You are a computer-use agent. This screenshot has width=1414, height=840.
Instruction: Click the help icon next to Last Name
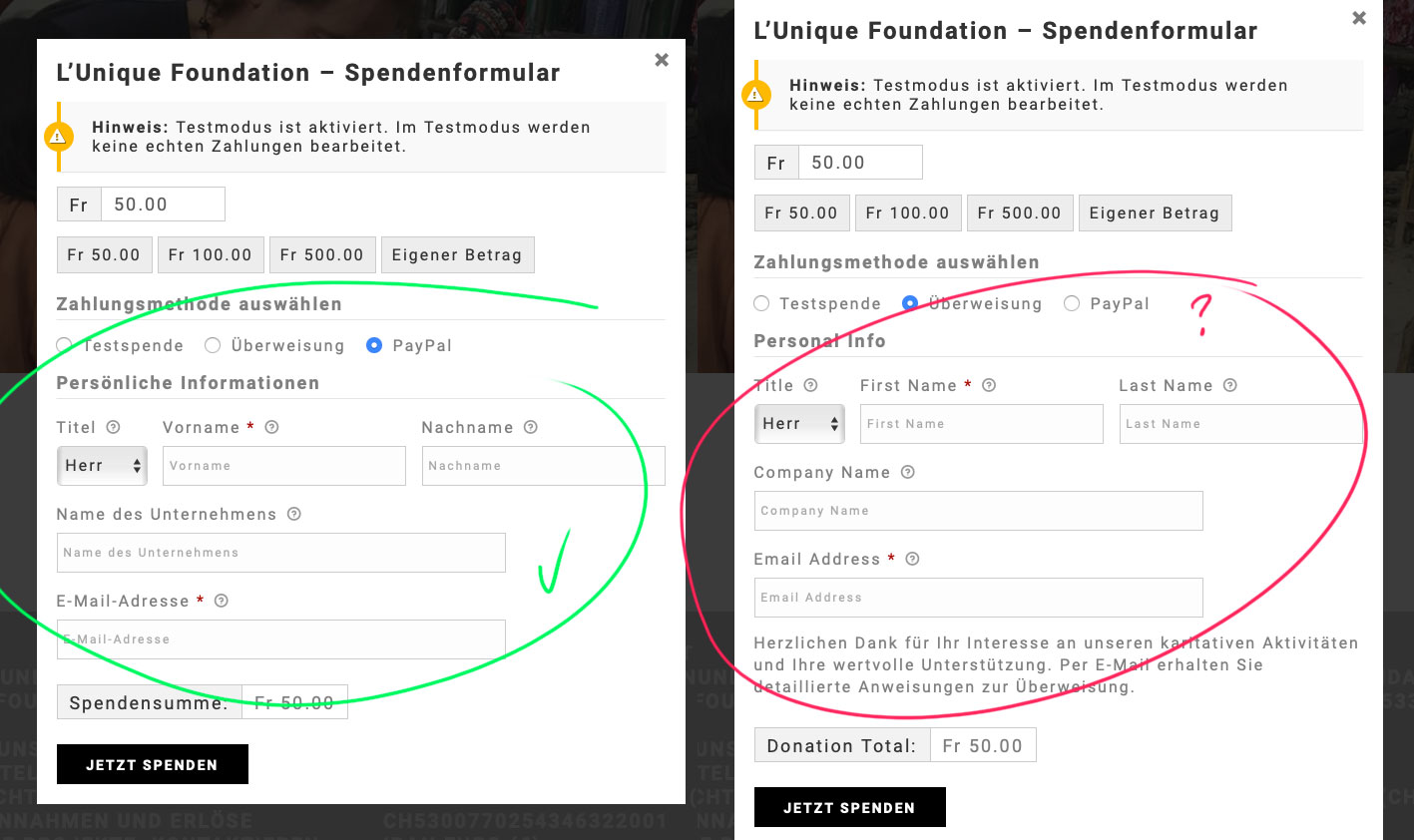(x=1230, y=385)
